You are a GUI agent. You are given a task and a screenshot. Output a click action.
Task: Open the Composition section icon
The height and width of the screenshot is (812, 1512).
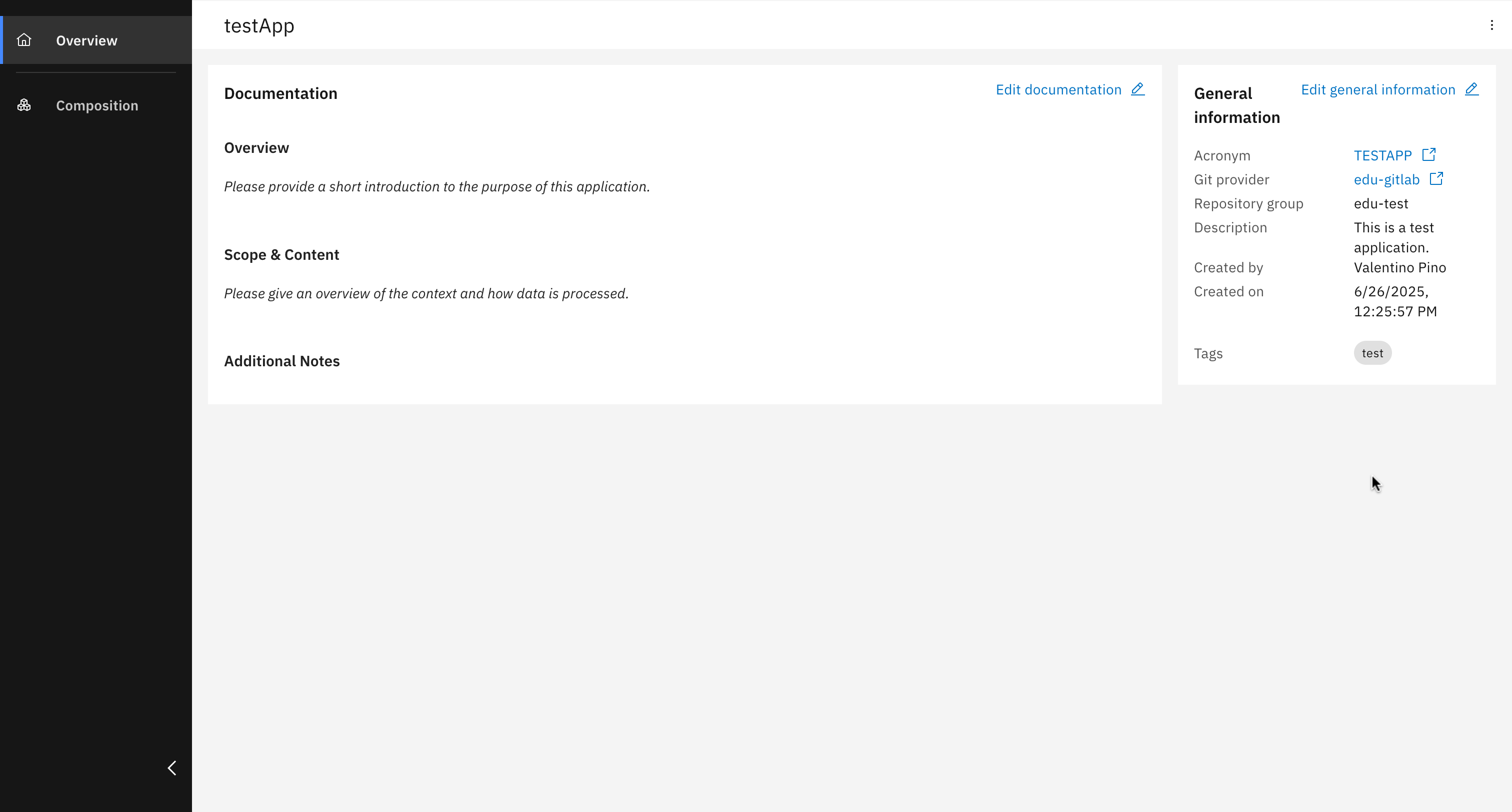pyautogui.click(x=24, y=104)
